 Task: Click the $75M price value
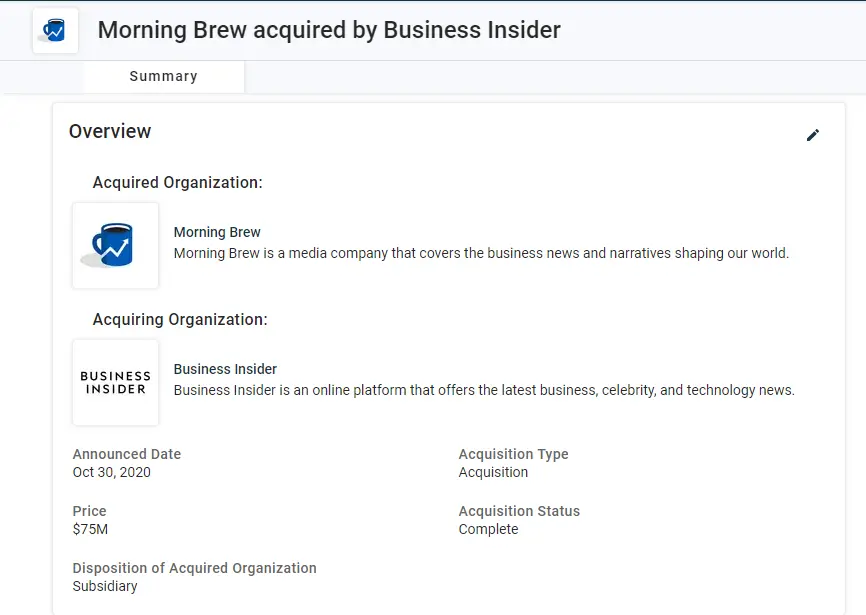(x=90, y=529)
